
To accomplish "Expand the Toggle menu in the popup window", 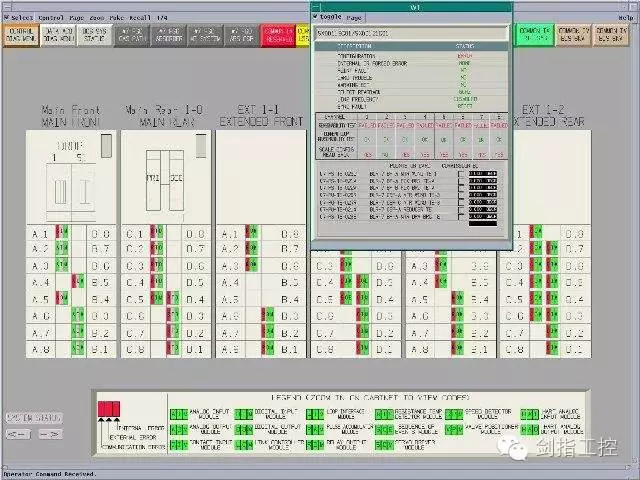I will point(331,18).
